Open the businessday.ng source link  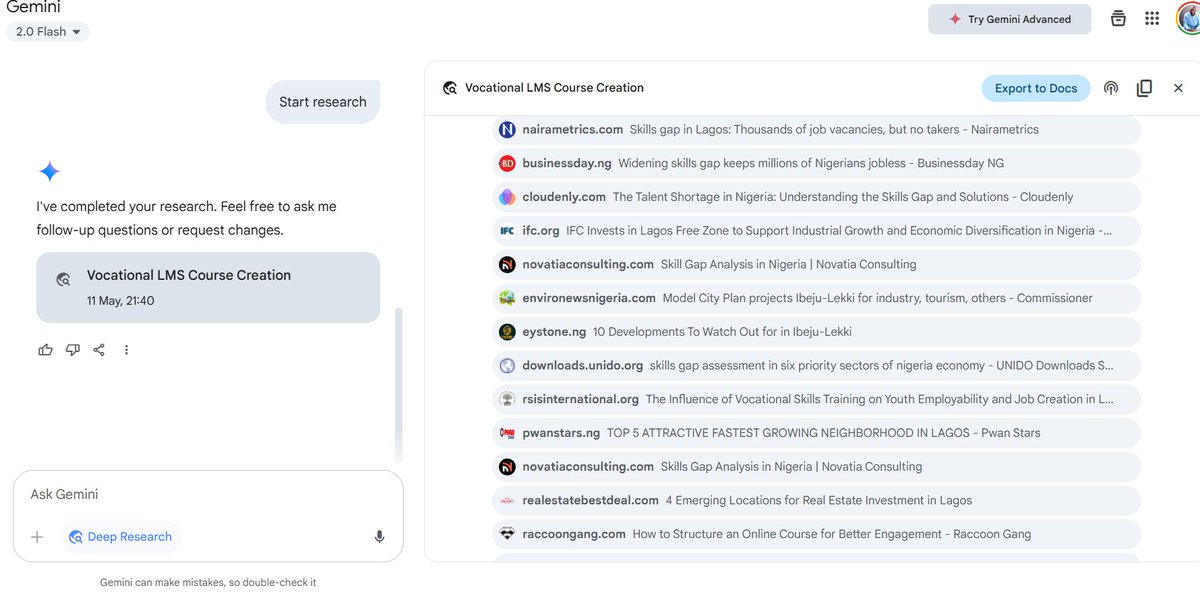(x=817, y=163)
